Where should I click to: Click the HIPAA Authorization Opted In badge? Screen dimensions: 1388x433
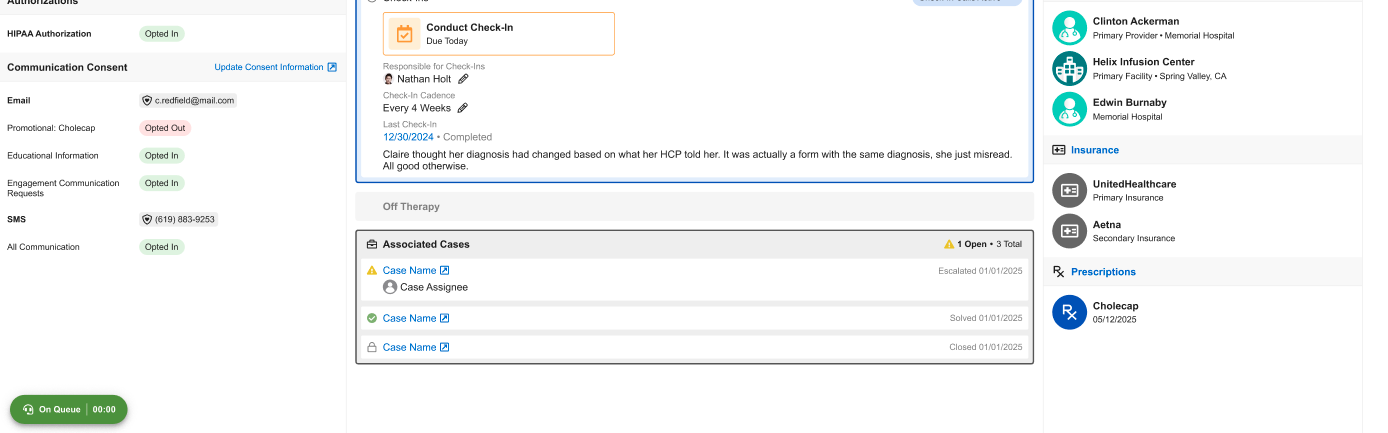162,34
